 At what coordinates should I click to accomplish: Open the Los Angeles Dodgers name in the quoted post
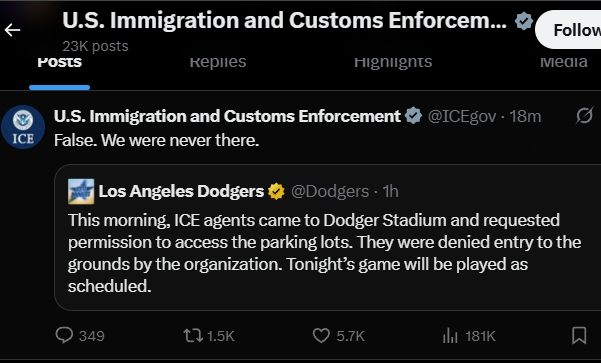pos(181,191)
